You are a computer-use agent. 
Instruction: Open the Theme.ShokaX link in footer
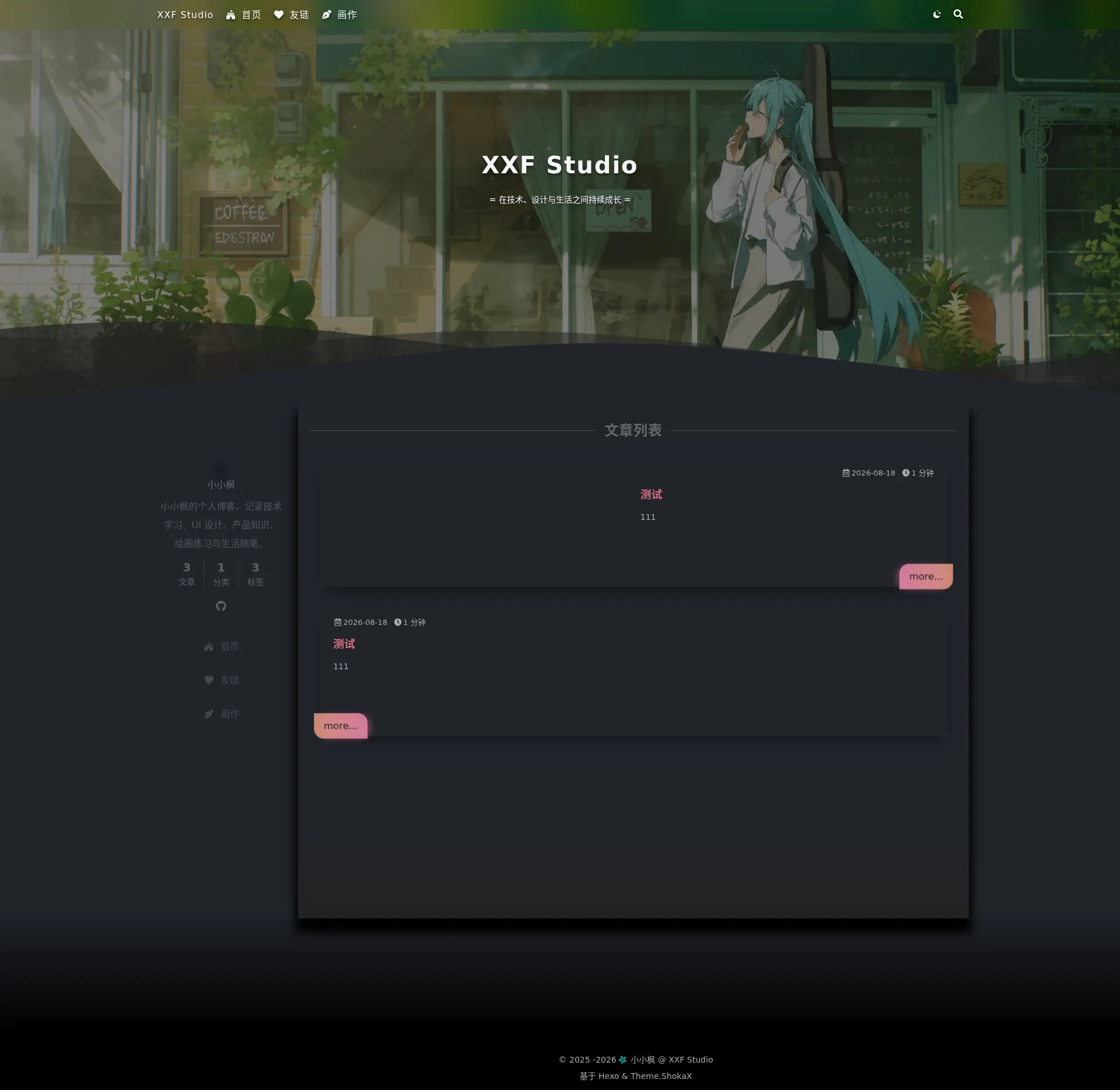(661, 1076)
